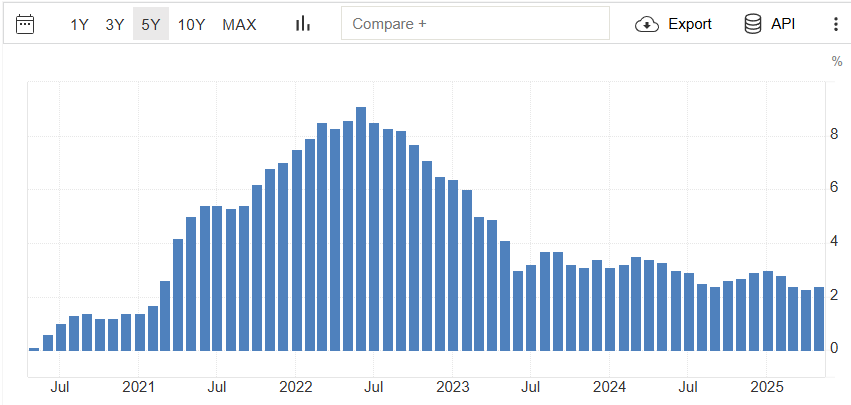The width and height of the screenshot is (851, 405).
Task: Switch to MAX time range
Action: coord(239,24)
